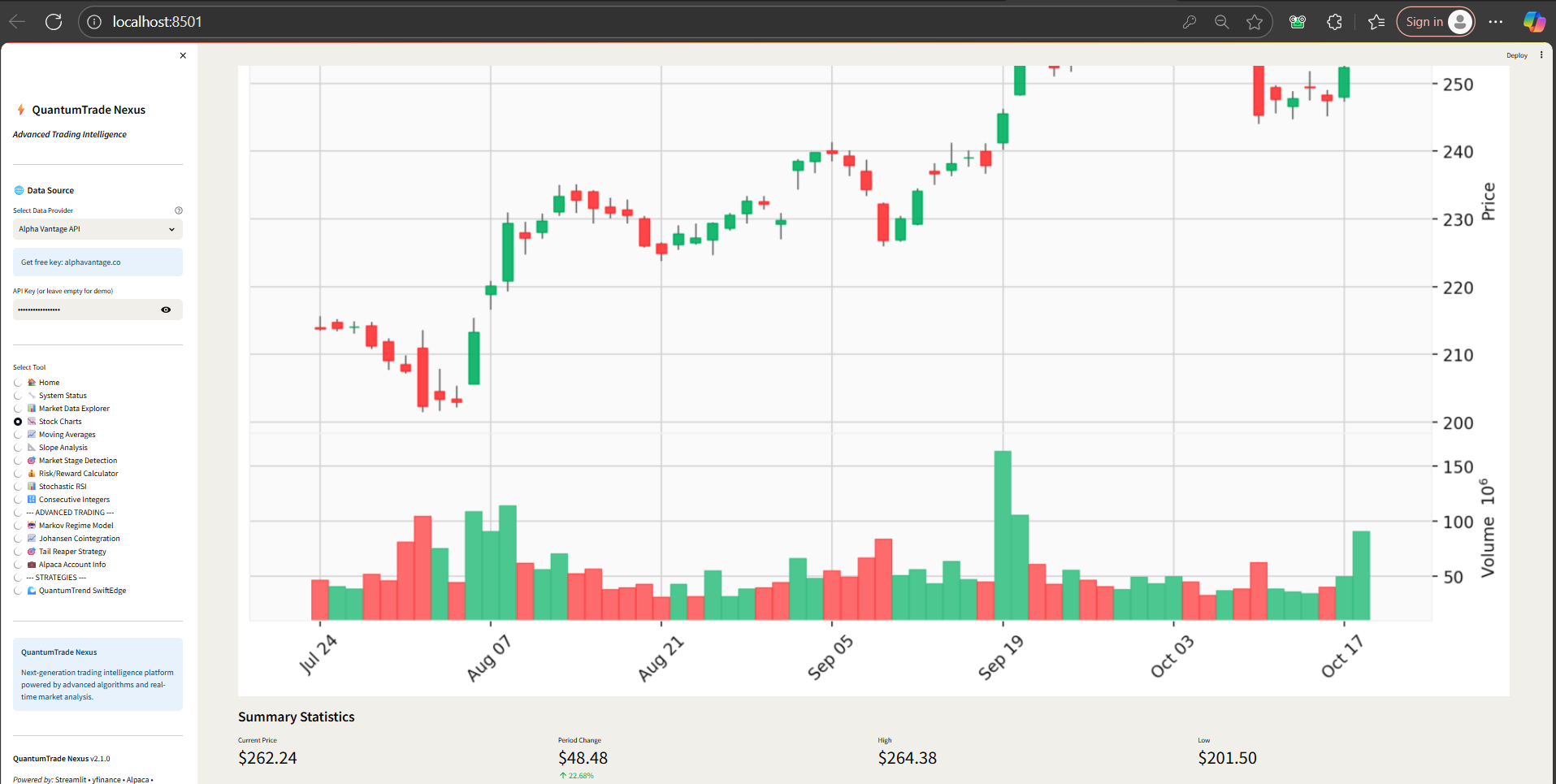Click the alphavantage.co free key notice

(98, 262)
